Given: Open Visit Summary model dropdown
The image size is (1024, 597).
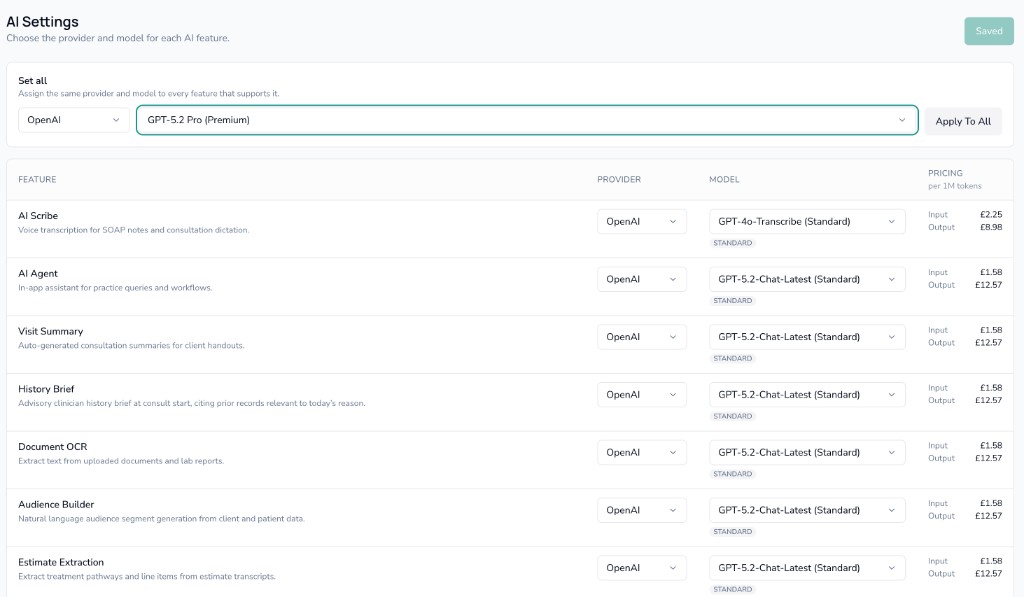Looking at the screenshot, I should tap(807, 337).
